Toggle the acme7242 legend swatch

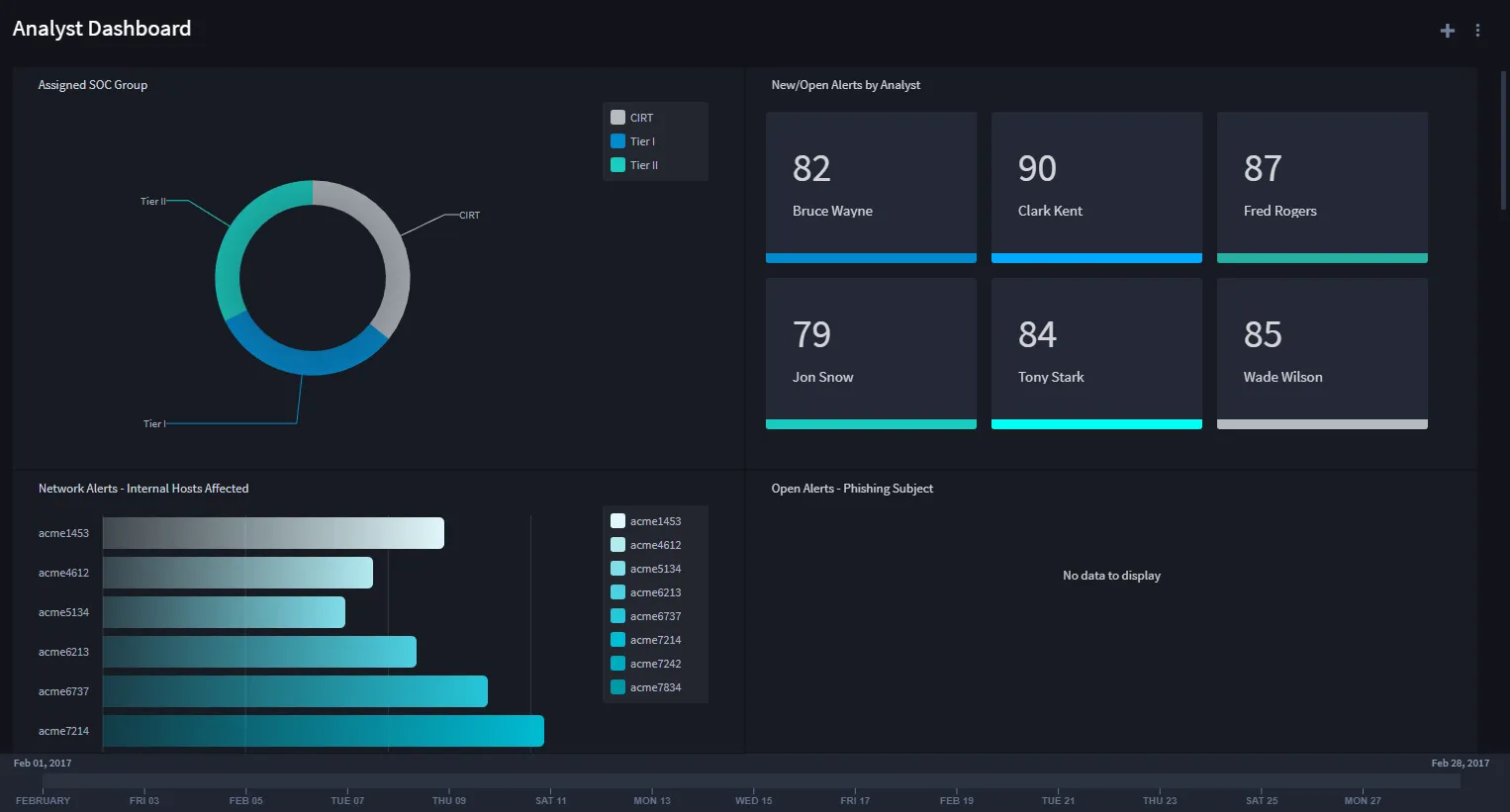coord(617,664)
